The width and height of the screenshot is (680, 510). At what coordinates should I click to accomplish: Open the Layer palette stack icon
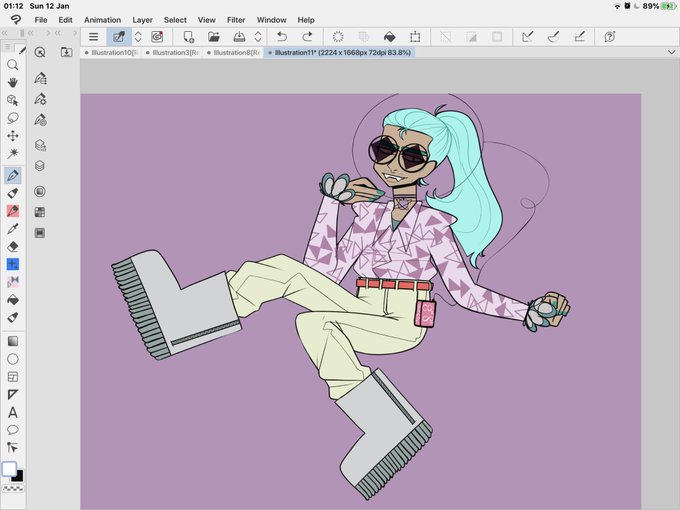[x=40, y=166]
